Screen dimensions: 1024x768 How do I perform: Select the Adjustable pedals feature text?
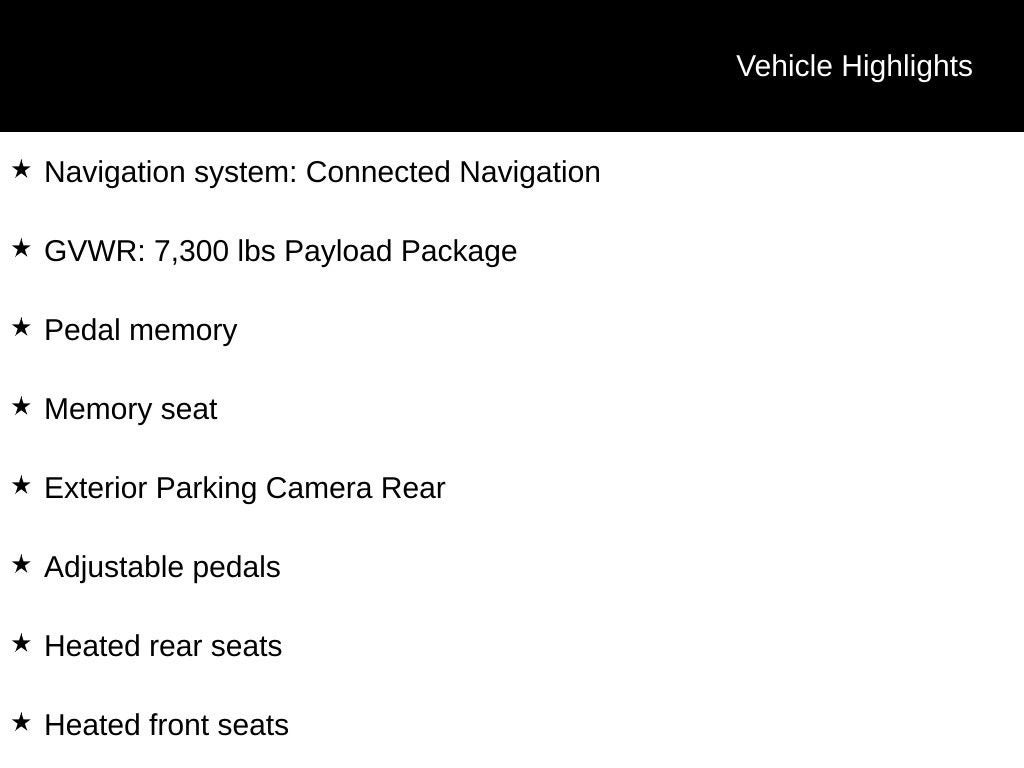(163, 567)
